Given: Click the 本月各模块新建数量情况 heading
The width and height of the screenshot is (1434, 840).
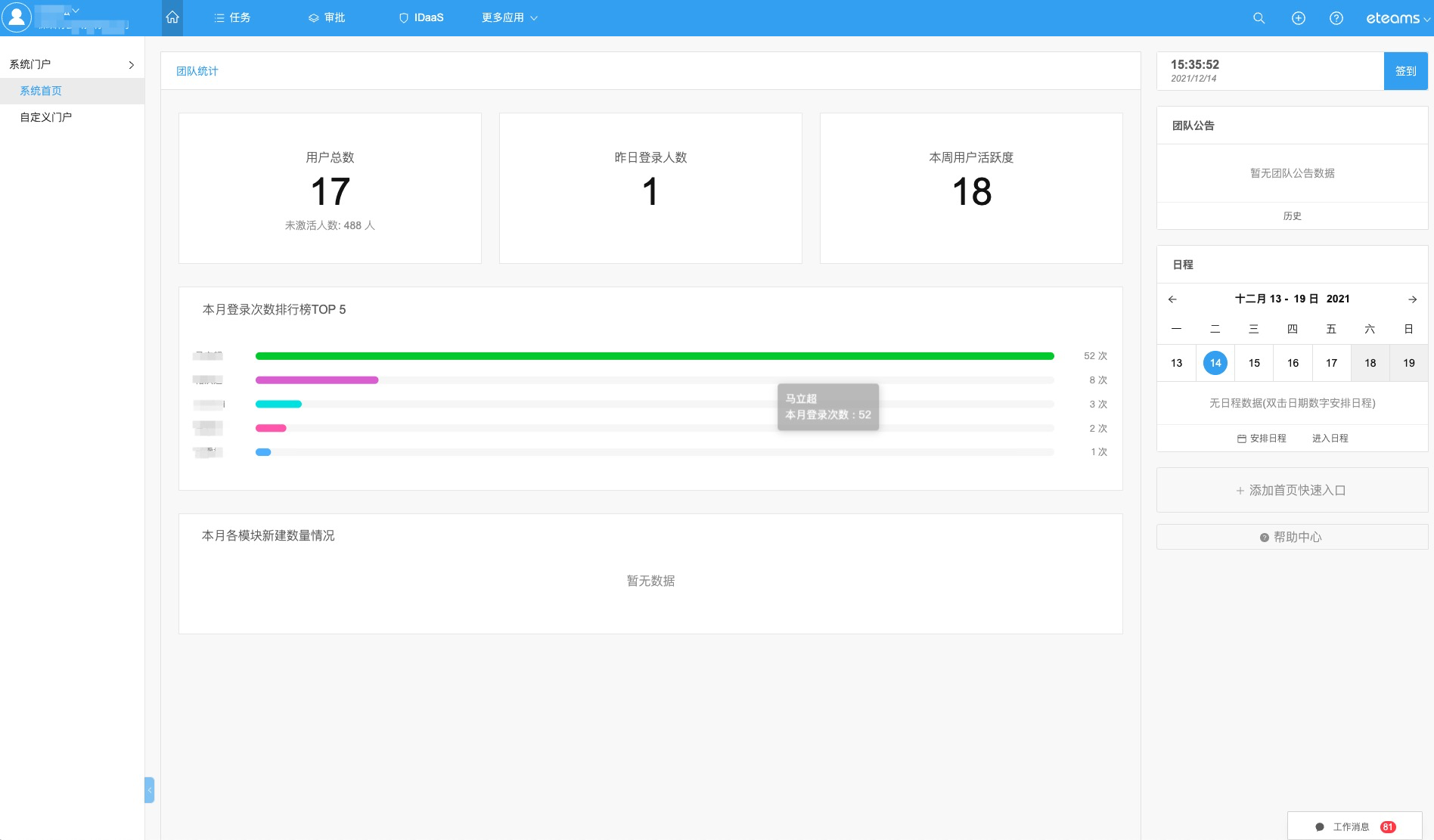Looking at the screenshot, I should [x=268, y=536].
